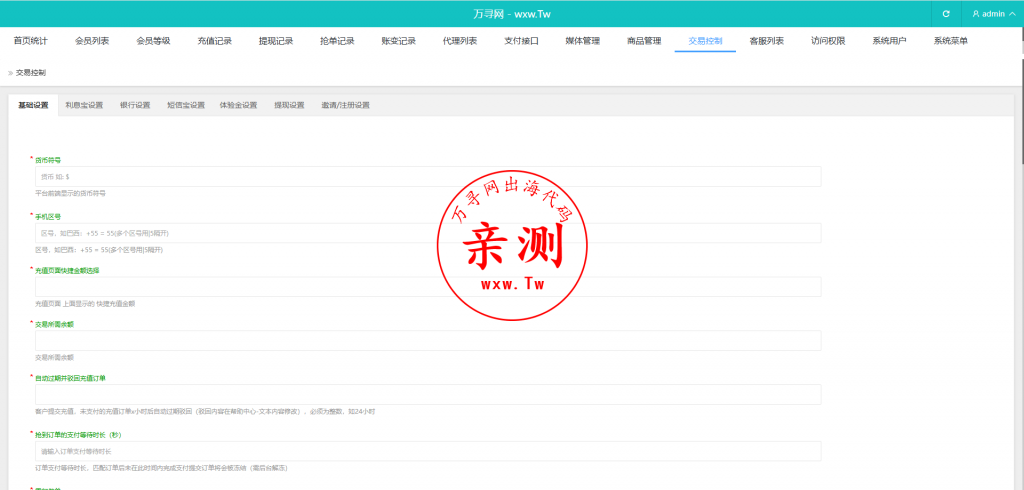The height and width of the screenshot is (490, 1024).
Task: Open 客服列表 menu
Action: point(767,41)
